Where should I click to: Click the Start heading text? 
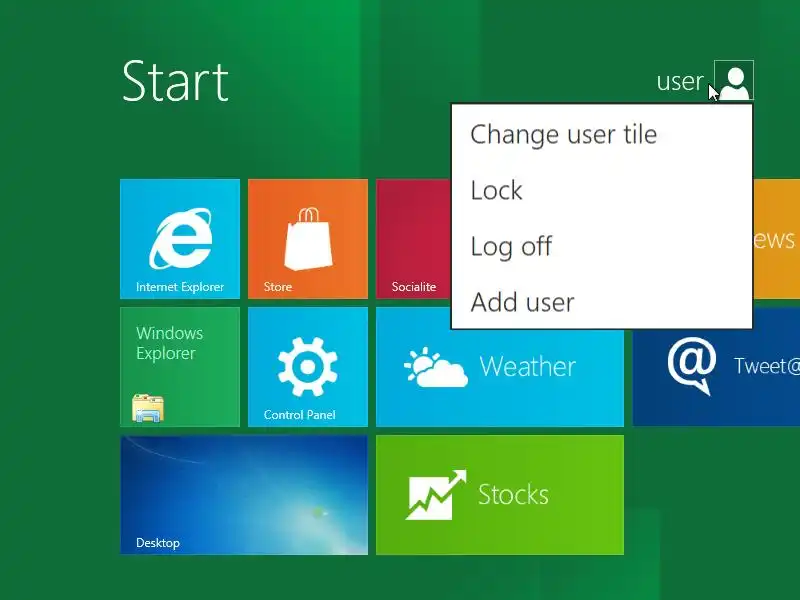tap(175, 81)
